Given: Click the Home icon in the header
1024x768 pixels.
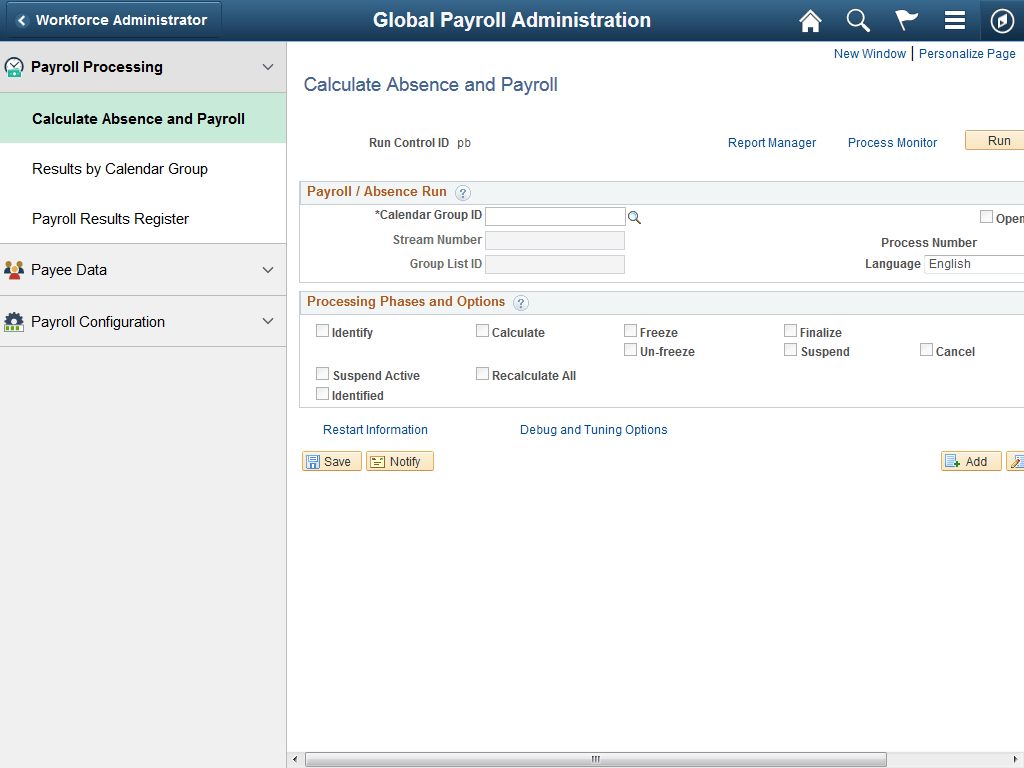Looking at the screenshot, I should click(x=810, y=20).
